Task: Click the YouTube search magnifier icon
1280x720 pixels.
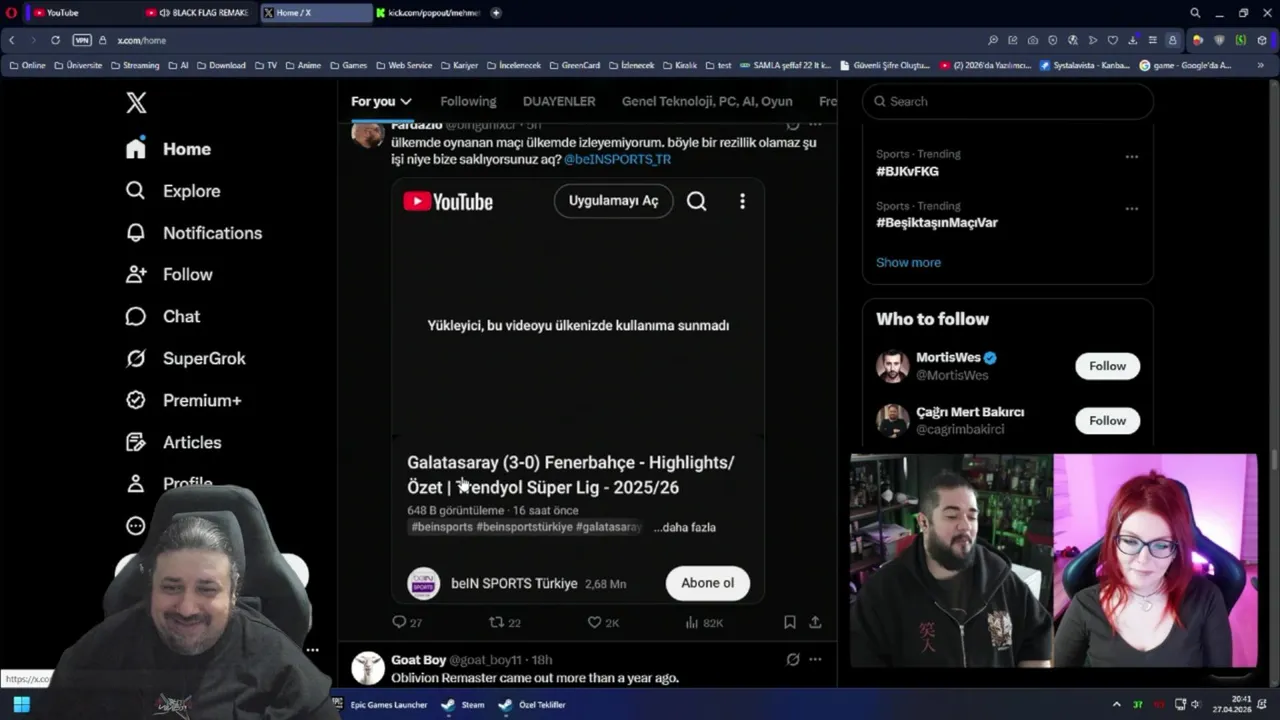Action: [697, 201]
